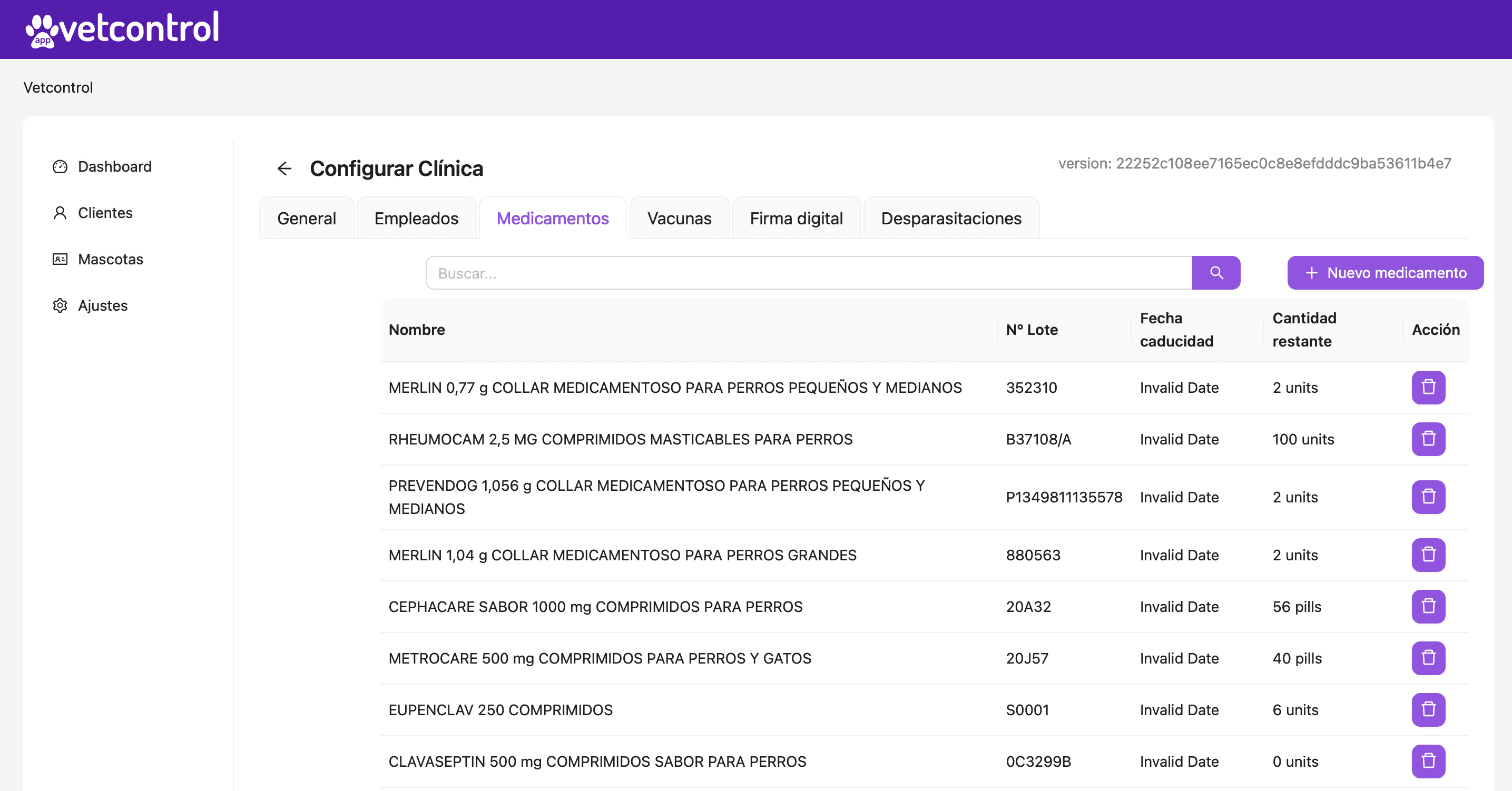
Task: Click the 100 units quantity
Action: (x=1303, y=440)
